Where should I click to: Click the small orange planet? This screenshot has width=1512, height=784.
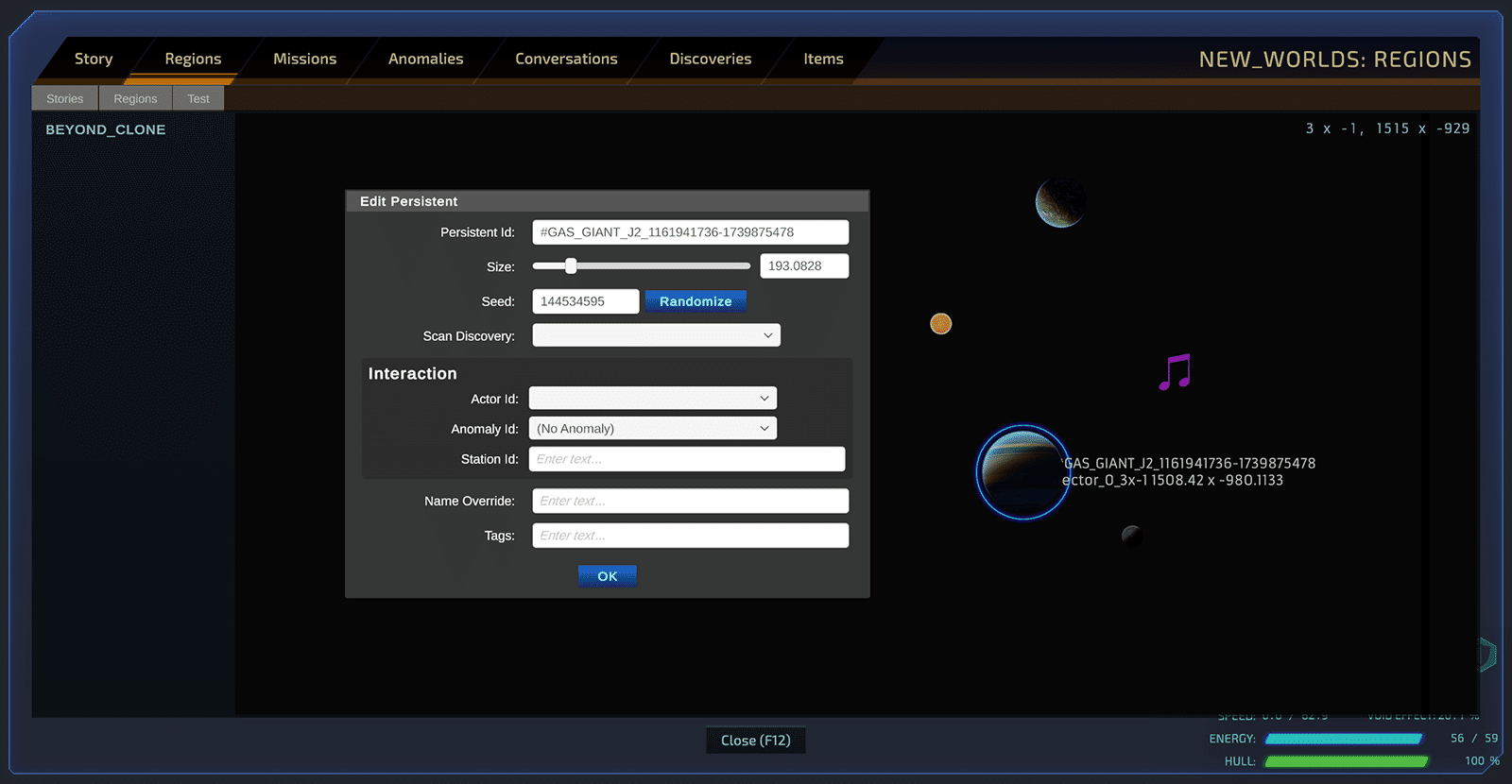click(x=940, y=324)
